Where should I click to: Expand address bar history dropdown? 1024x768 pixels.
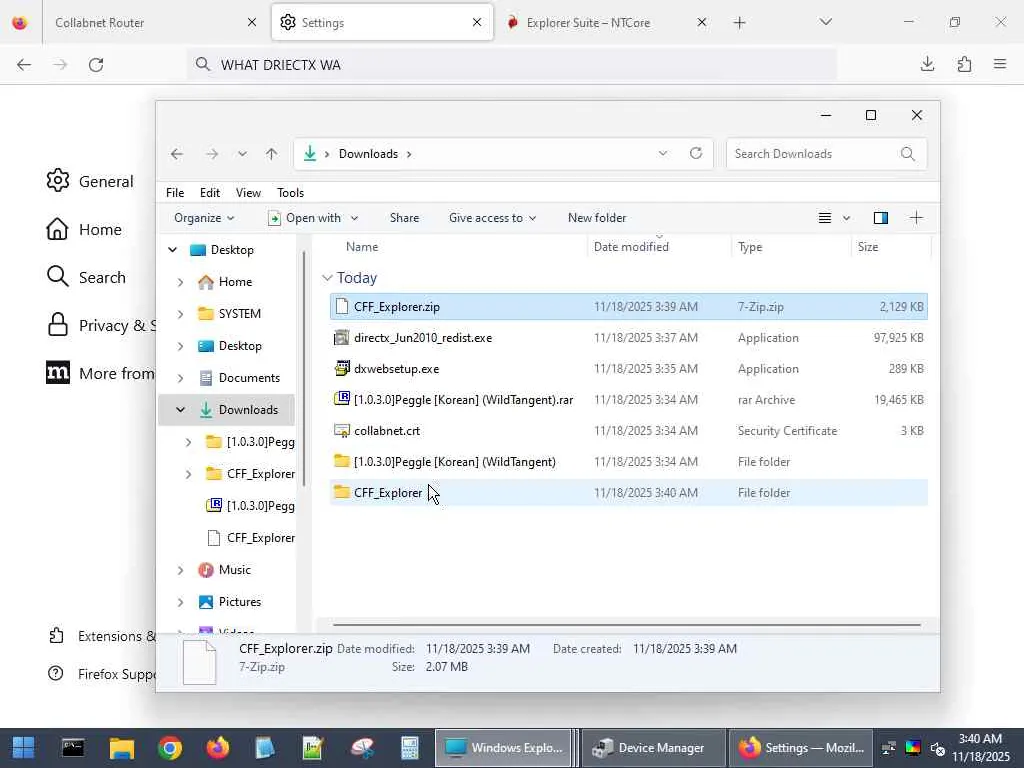click(x=663, y=153)
